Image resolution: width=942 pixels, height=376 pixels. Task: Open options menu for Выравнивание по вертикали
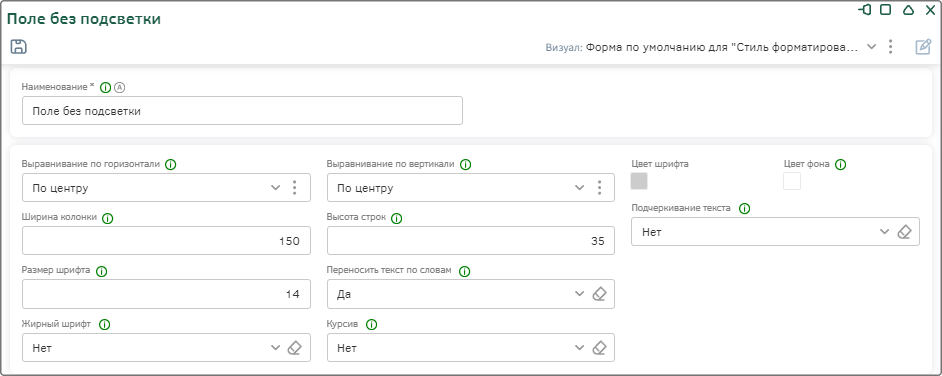click(x=599, y=188)
